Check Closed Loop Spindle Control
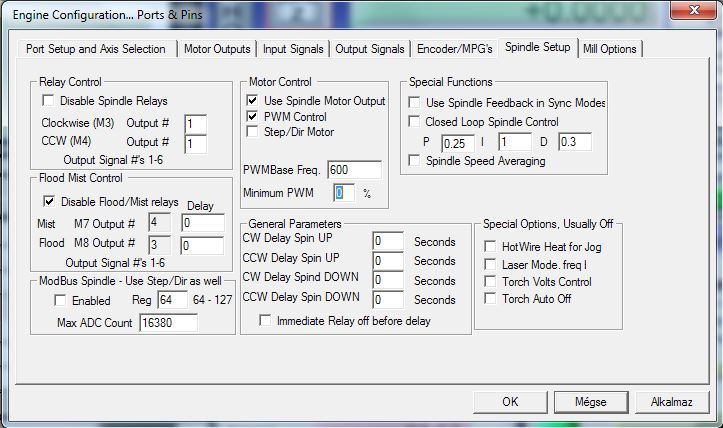The height and width of the screenshot is (428, 723). click(415, 122)
